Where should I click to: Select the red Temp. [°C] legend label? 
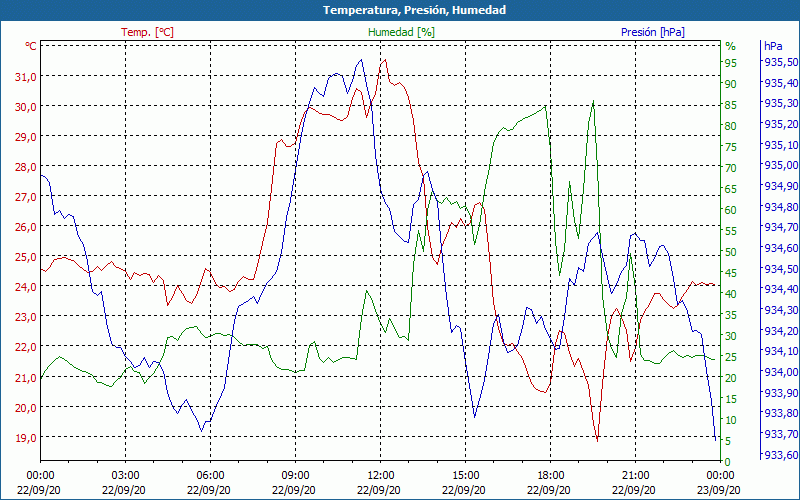click(x=147, y=32)
